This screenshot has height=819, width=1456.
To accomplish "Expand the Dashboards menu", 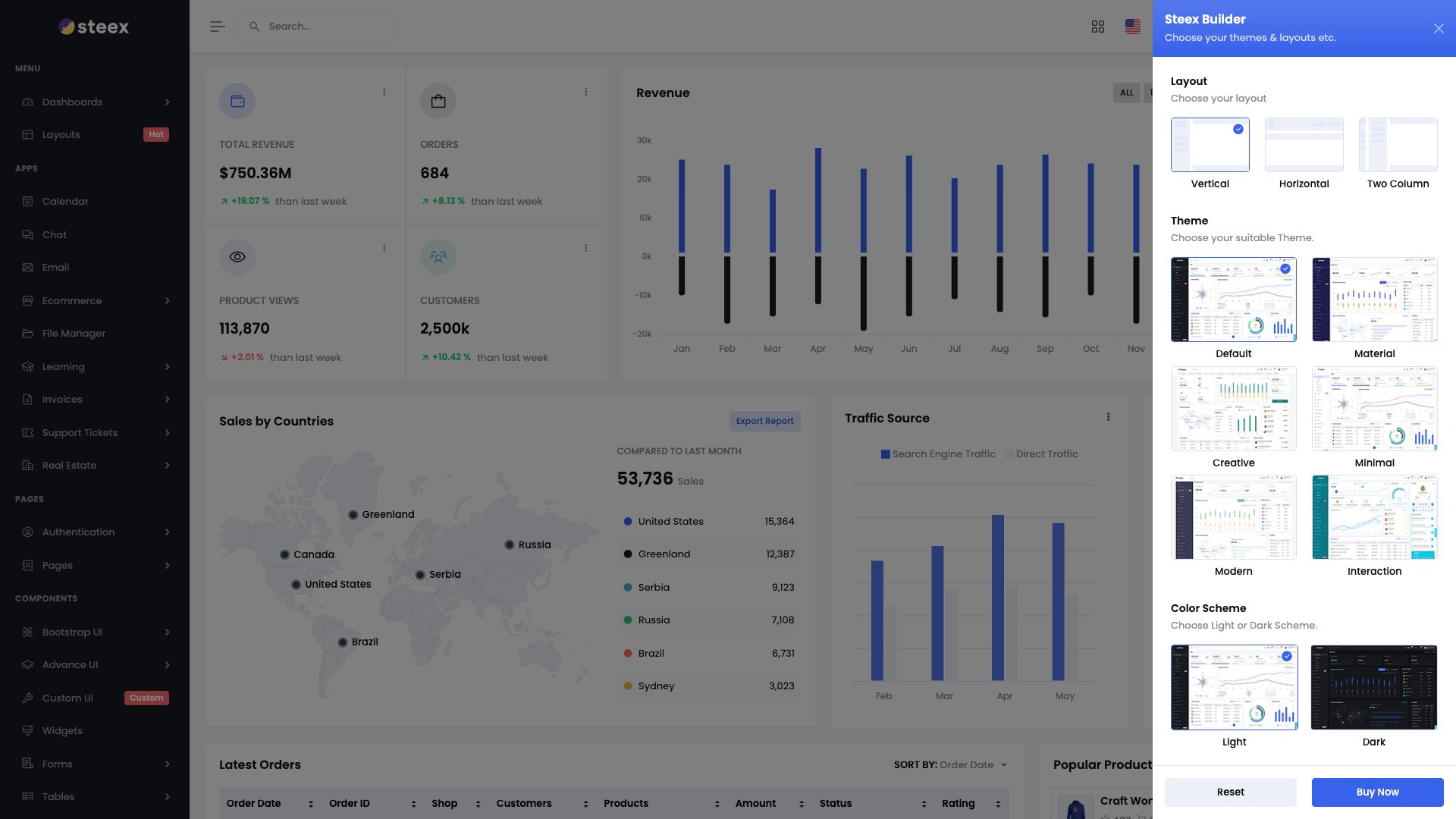I will (72, 102).
